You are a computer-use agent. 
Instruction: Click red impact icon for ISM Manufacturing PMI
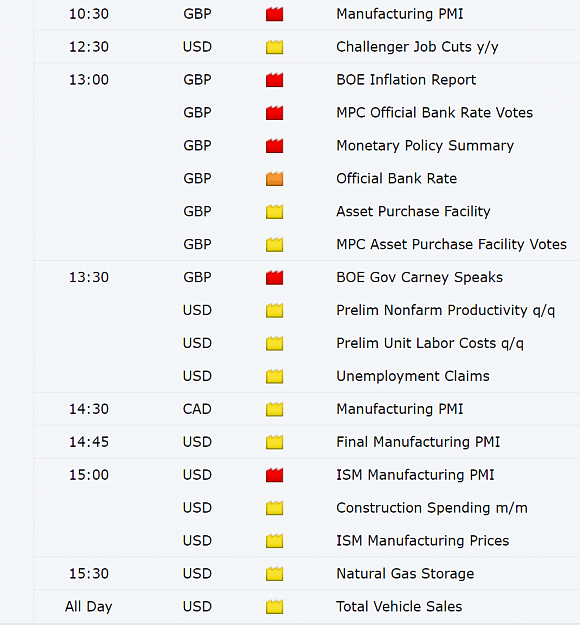pyautogui.click(x=274, y=475)
